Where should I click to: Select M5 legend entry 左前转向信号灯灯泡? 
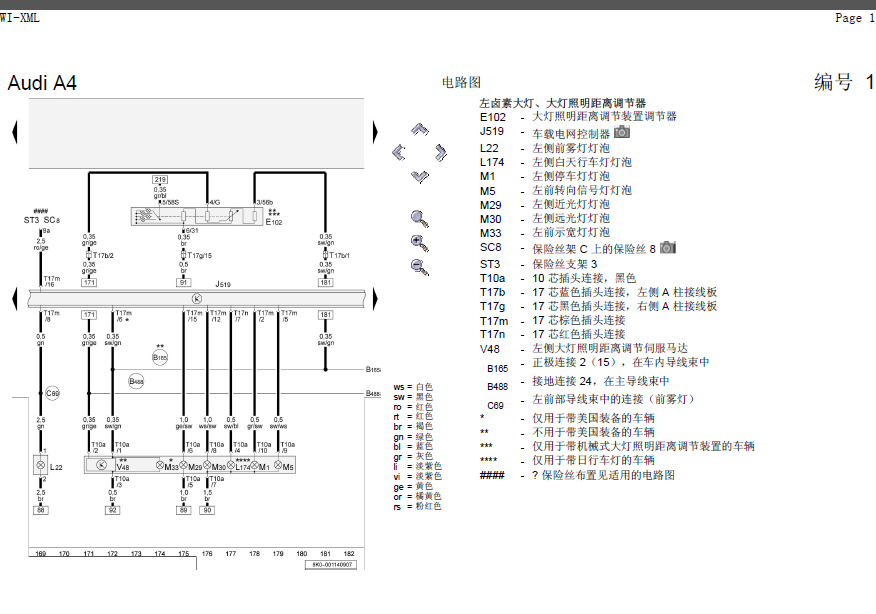(x=582, y=191)
